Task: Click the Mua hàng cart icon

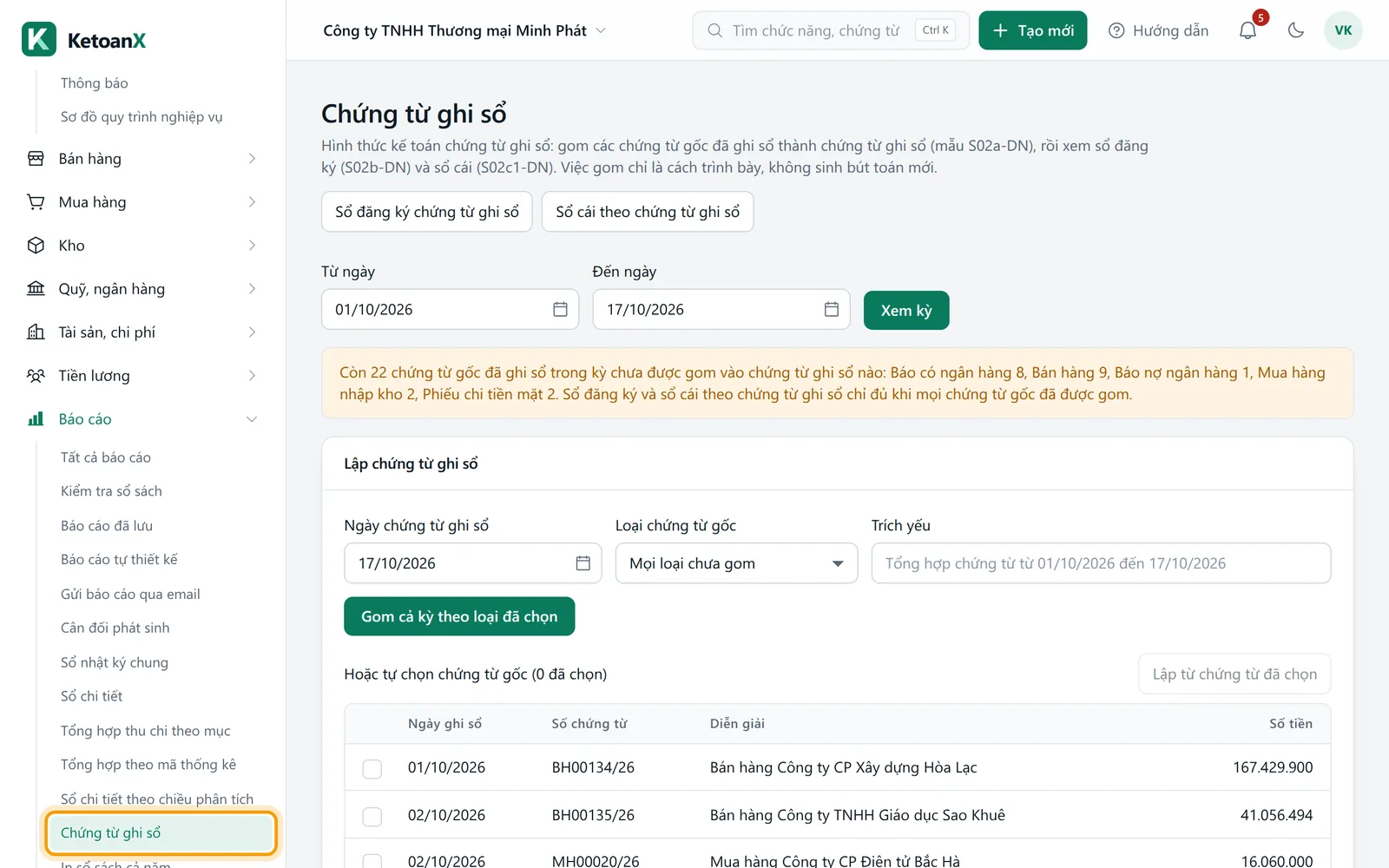Action: click(x=36, y=202)
